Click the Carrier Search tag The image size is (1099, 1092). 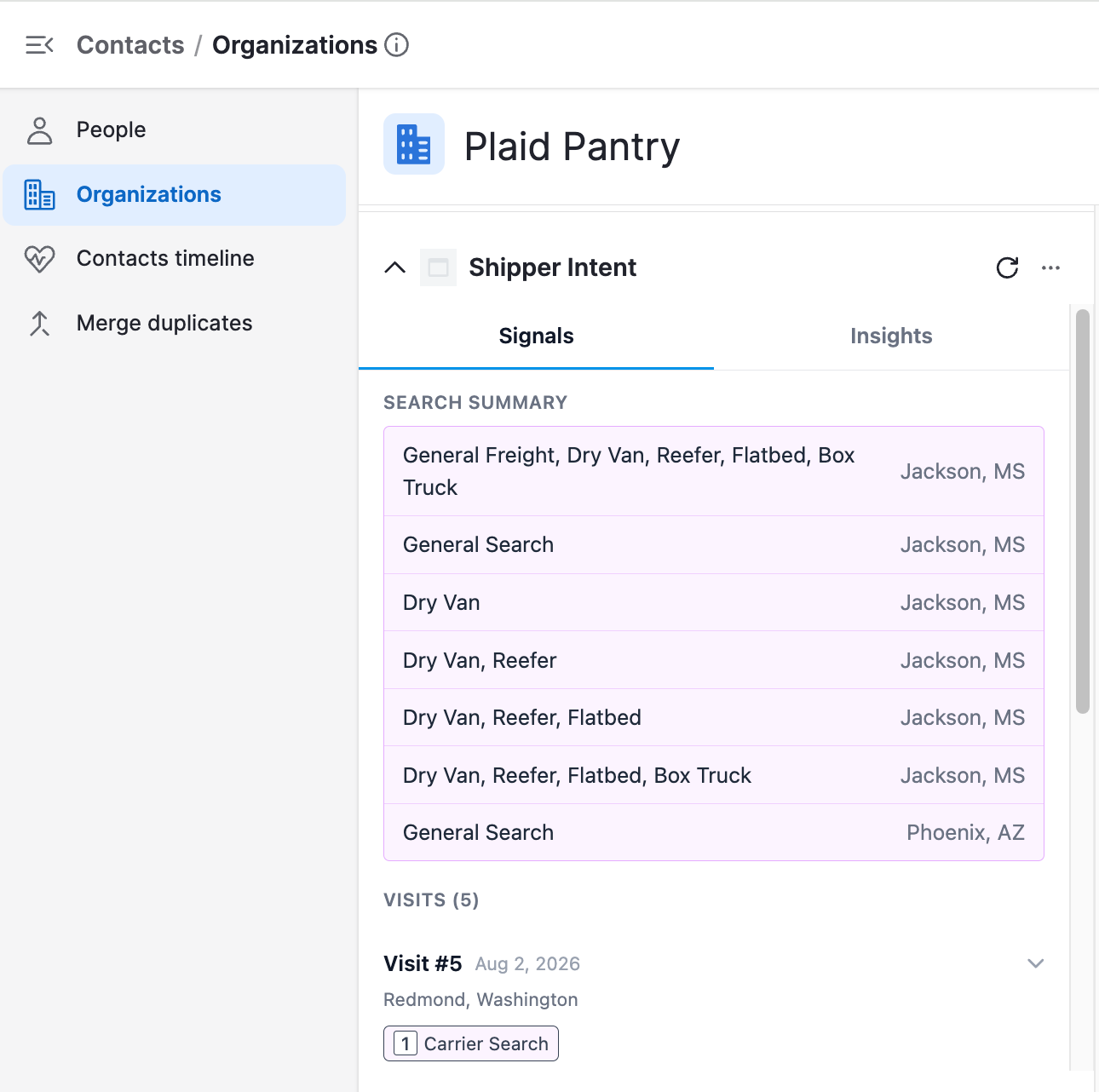pos(471,1043)
